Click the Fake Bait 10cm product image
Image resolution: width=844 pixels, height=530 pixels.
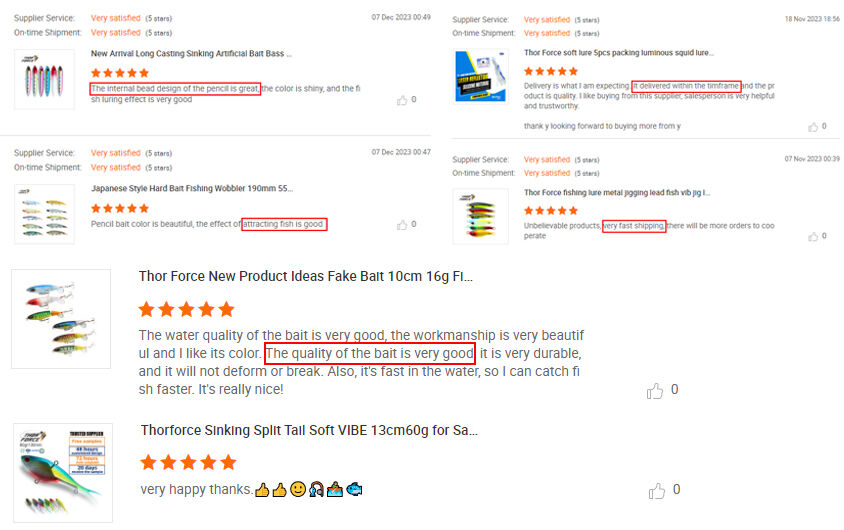coord(61,319)
